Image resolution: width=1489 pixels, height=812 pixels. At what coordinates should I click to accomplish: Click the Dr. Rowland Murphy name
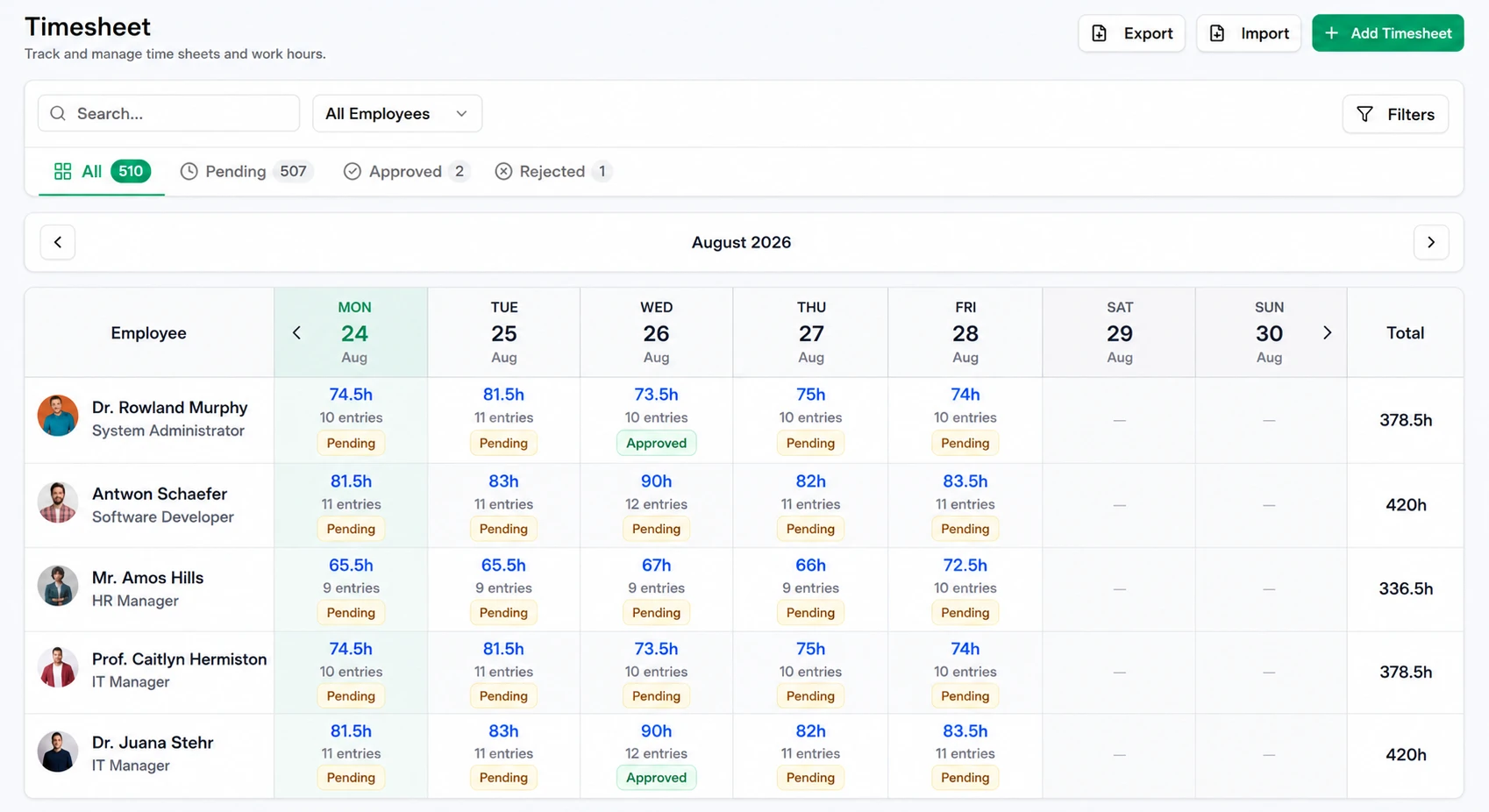pyautogui.click(x=170, y=408)
